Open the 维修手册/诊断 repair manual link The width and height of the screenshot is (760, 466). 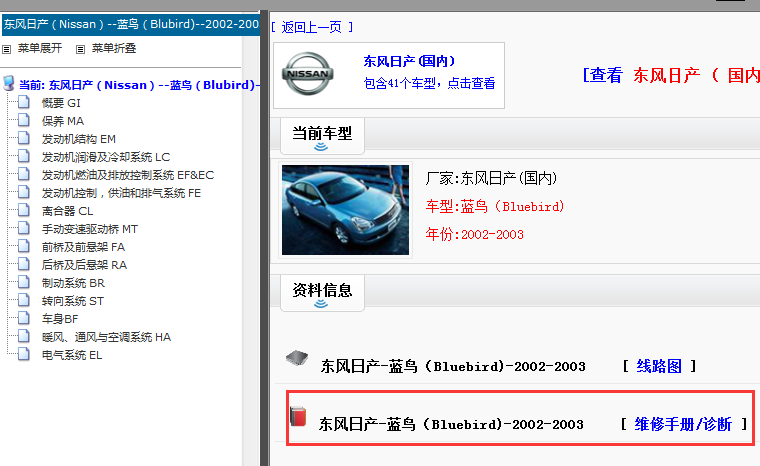(x=683, y=424)
